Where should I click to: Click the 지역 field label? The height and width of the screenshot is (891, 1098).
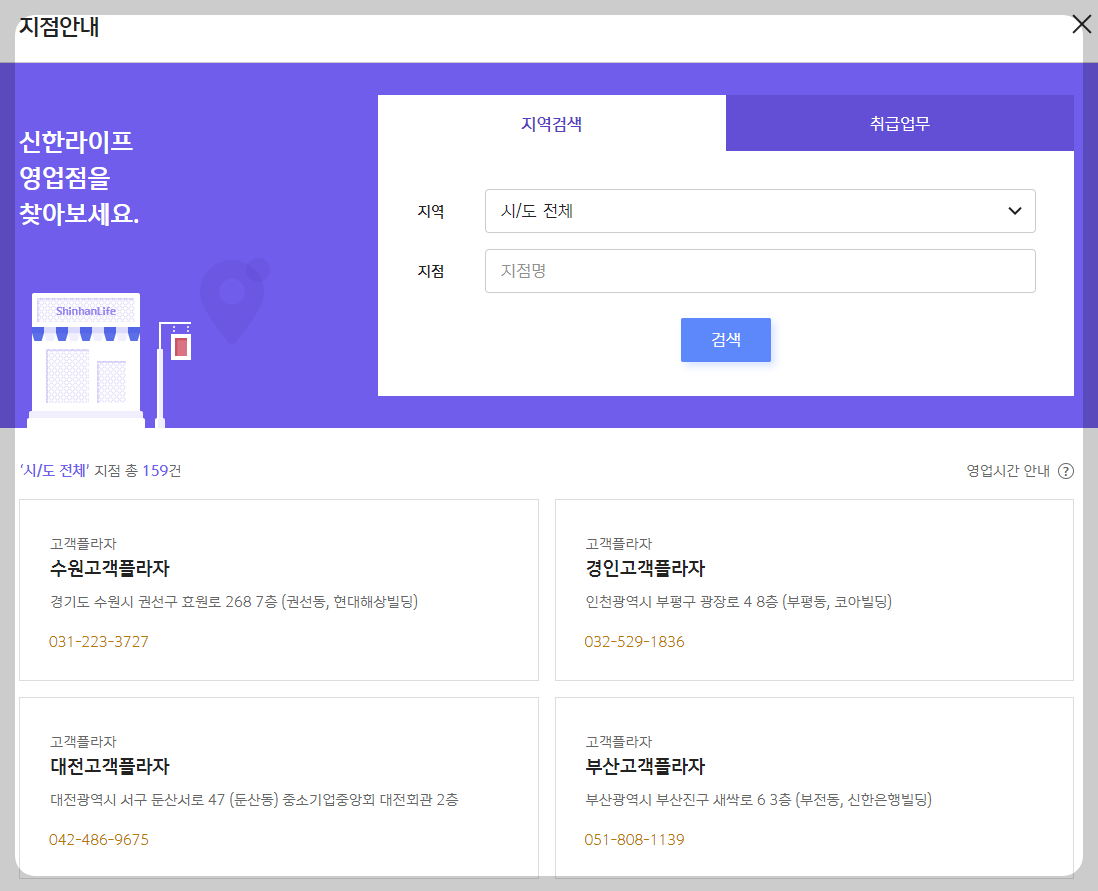431,212
